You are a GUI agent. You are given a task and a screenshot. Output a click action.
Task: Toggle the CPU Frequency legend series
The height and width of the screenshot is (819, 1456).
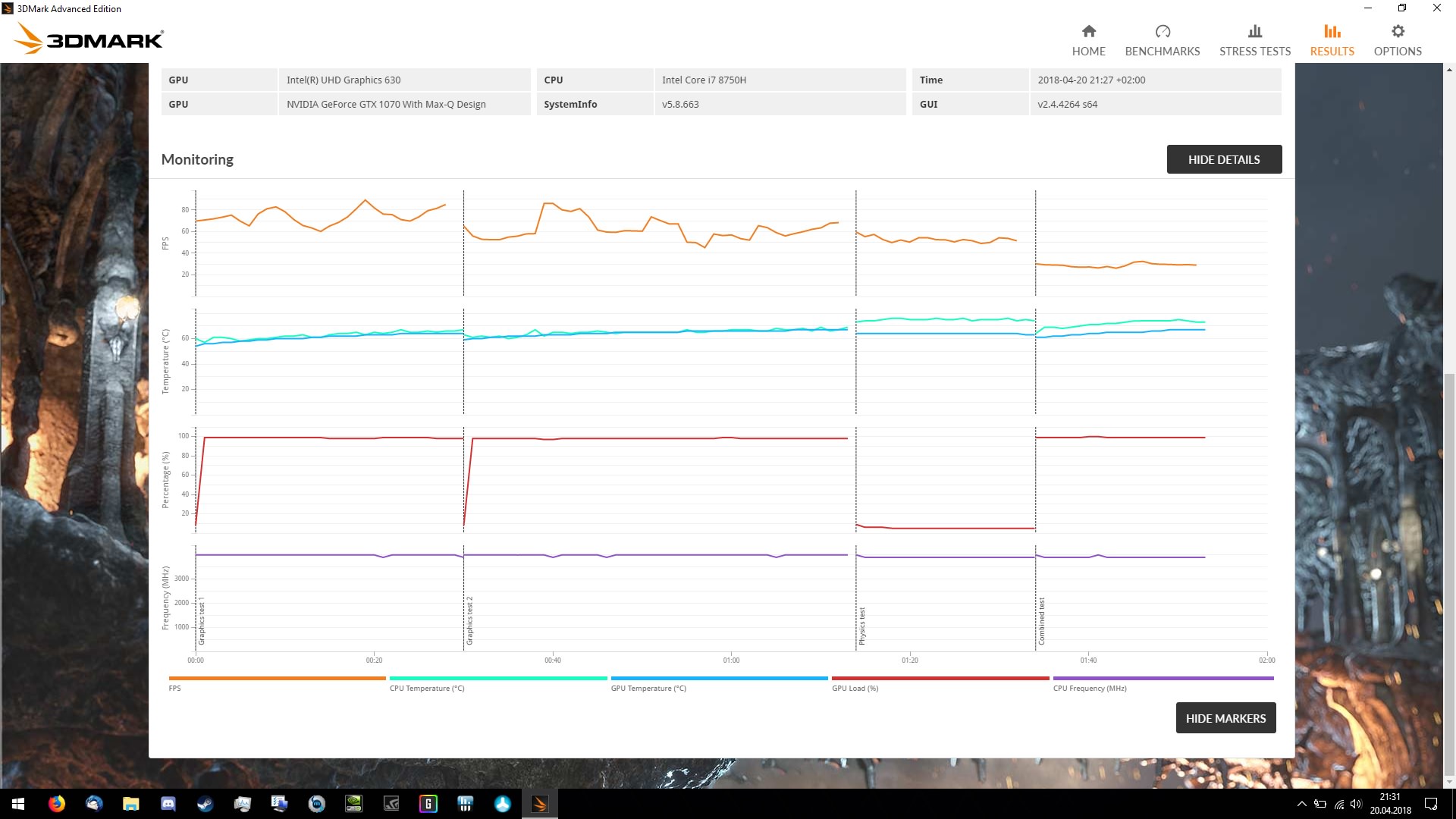click(1163, 683)
